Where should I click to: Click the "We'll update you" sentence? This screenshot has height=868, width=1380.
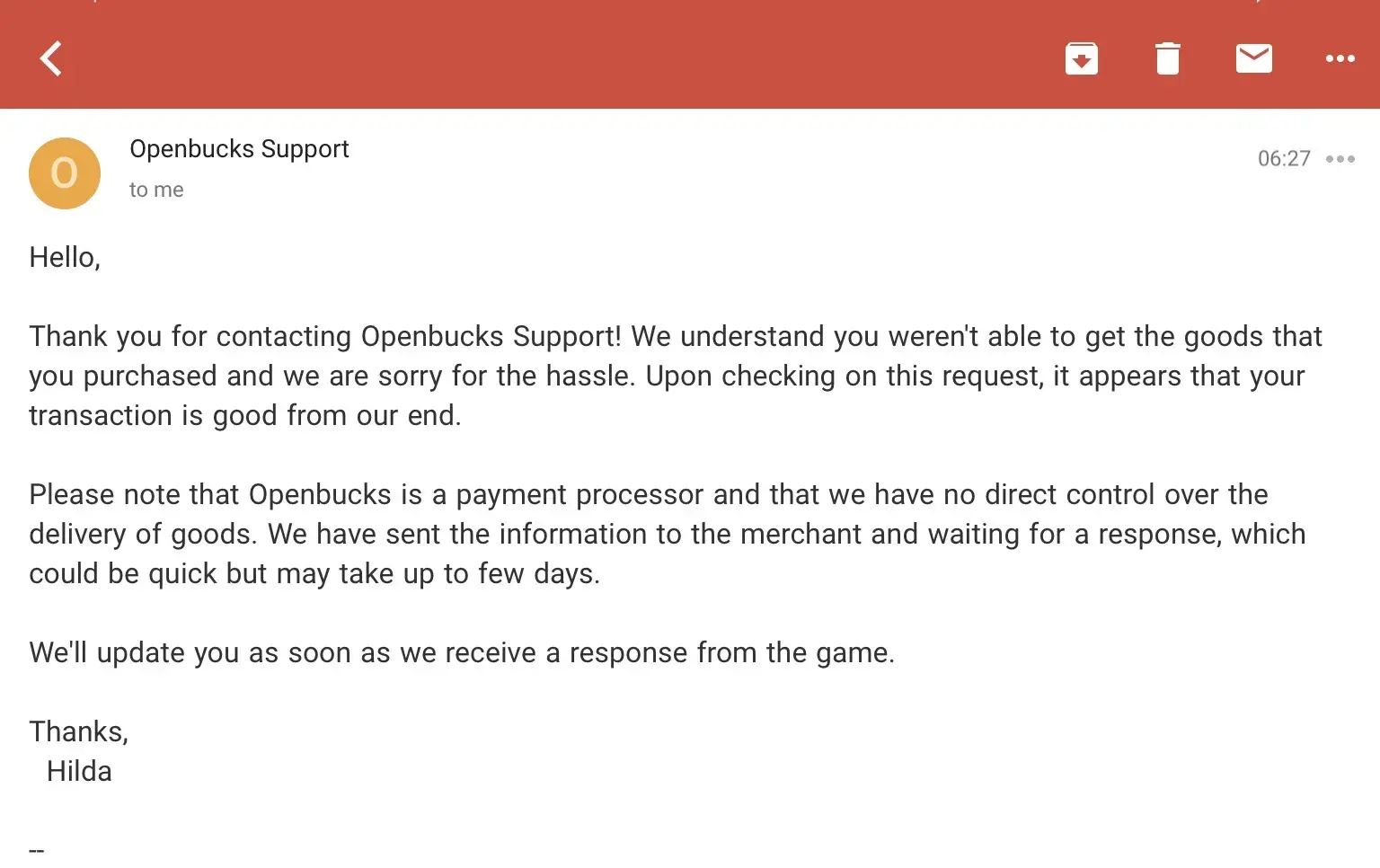135,653
